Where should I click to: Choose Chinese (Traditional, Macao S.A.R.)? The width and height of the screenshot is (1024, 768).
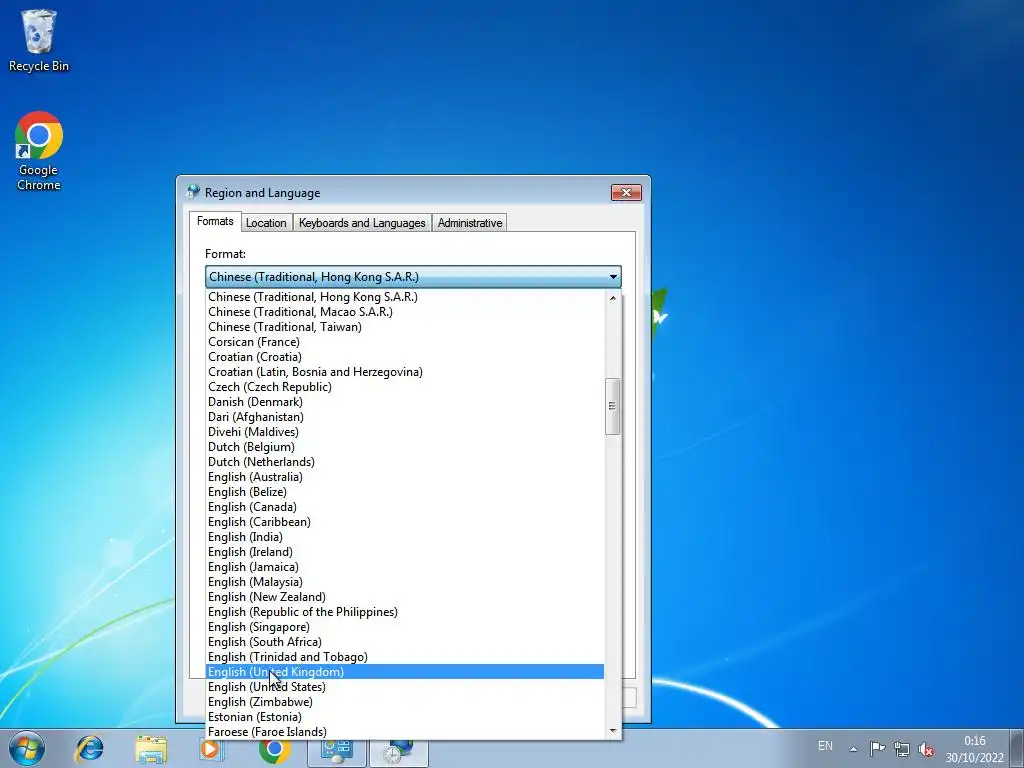coord(405,312)
